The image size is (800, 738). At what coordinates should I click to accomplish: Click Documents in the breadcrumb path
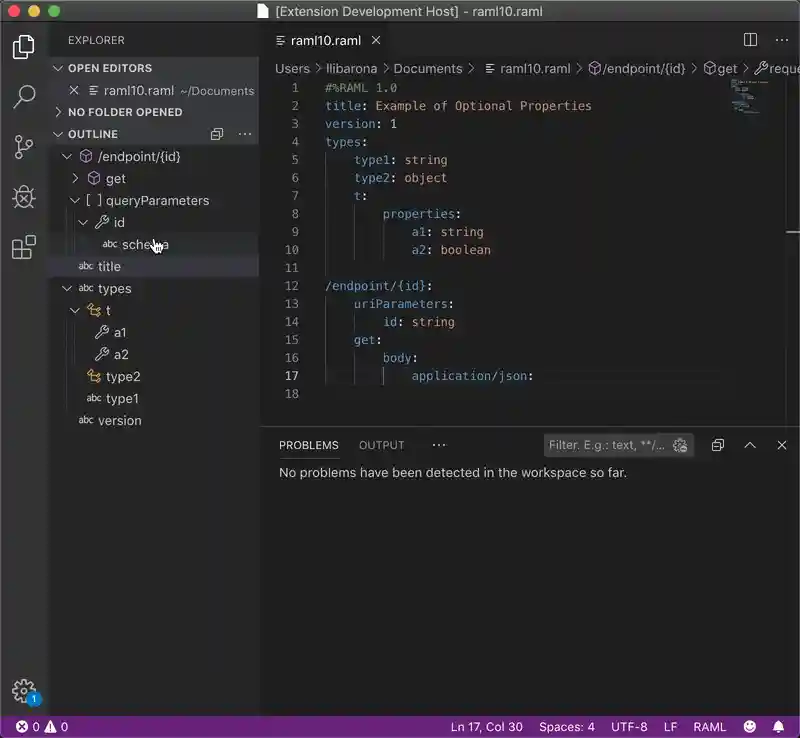pos(428,69)
